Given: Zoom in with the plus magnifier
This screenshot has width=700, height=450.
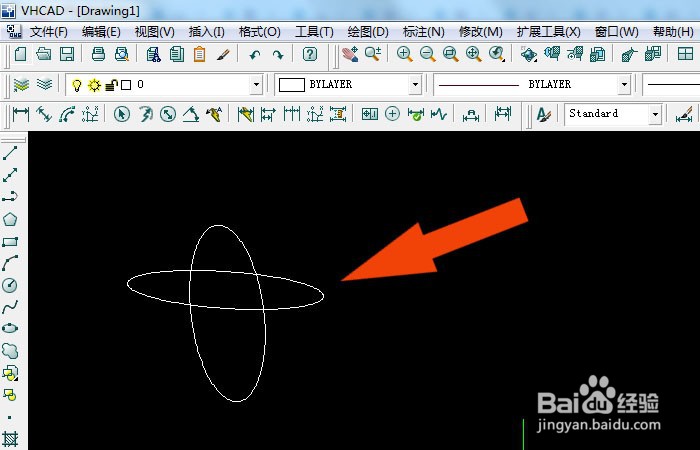Looking at the screenshot, I should pyautogui.click(x=404, y=54).
